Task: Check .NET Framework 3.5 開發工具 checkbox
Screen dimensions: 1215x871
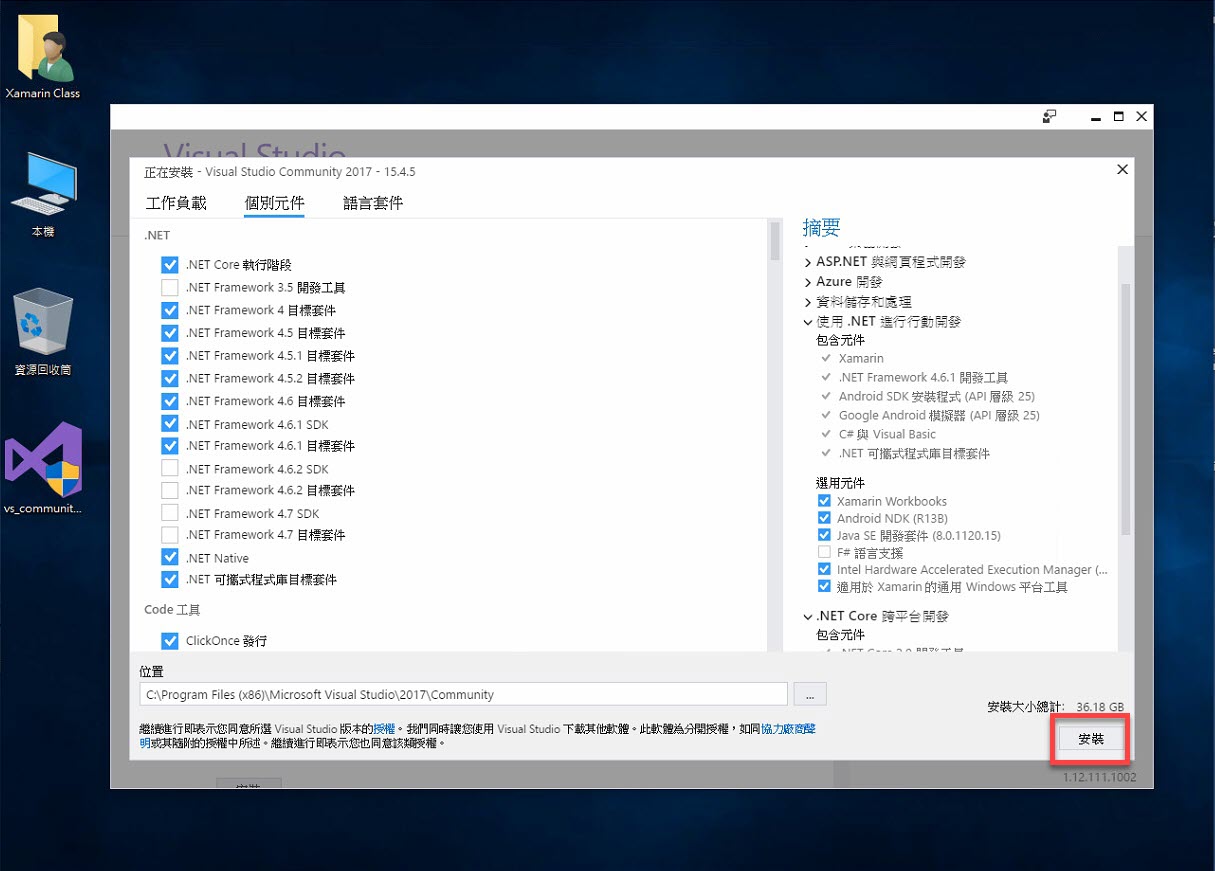Action: click(x=169, y=287)
